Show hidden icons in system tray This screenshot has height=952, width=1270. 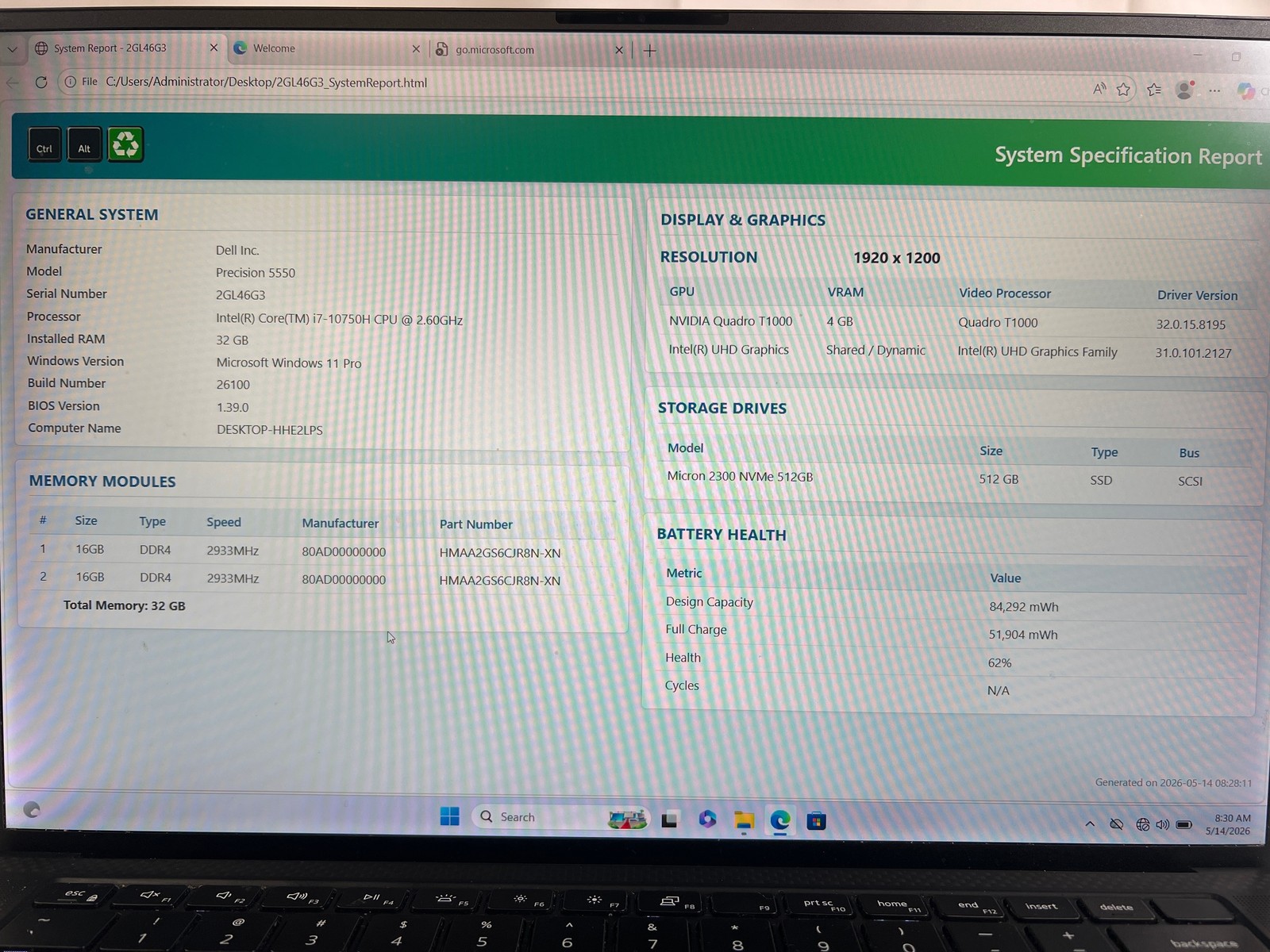click(x=1090, y=824)
